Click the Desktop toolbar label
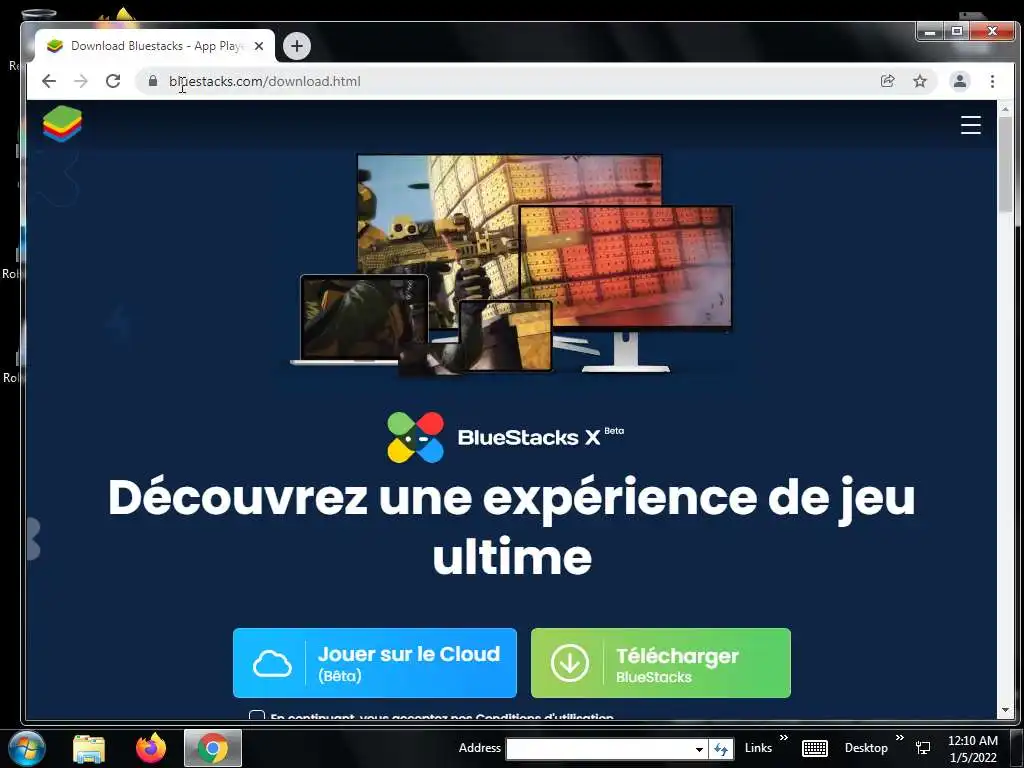1024x768 pixels. (866, 748)
